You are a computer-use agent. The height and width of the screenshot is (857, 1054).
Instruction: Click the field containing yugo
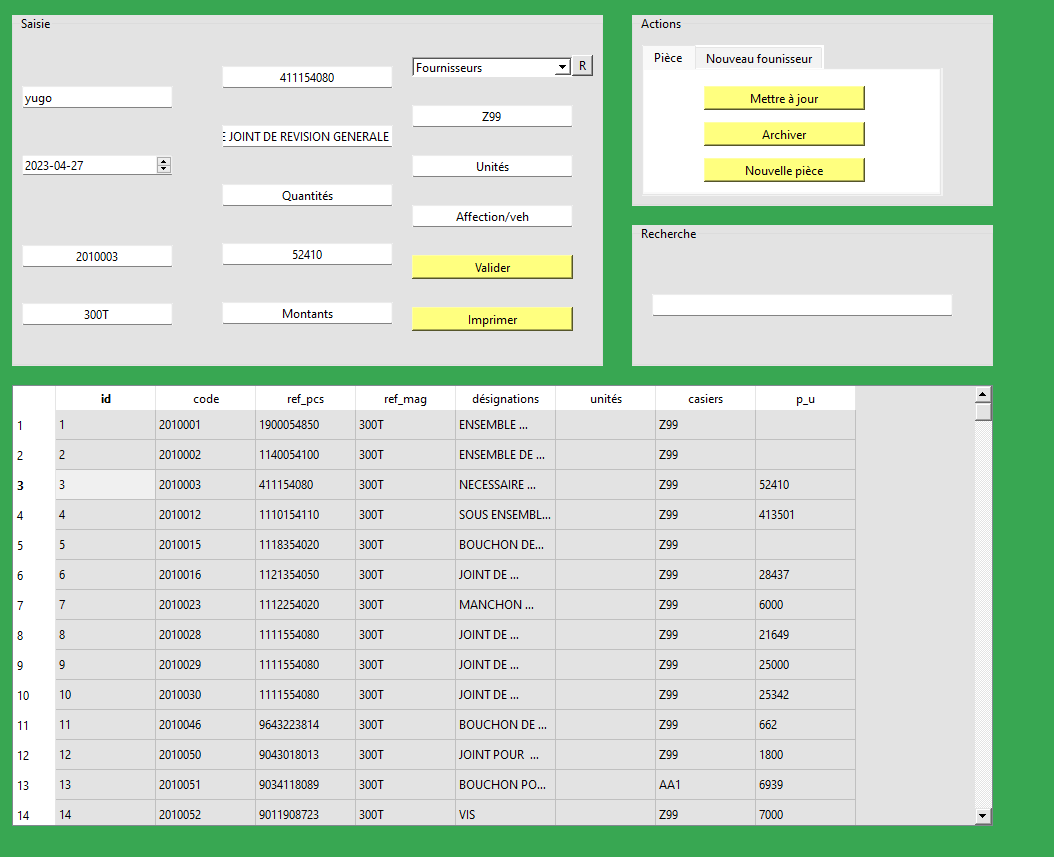tap(96, 97)
